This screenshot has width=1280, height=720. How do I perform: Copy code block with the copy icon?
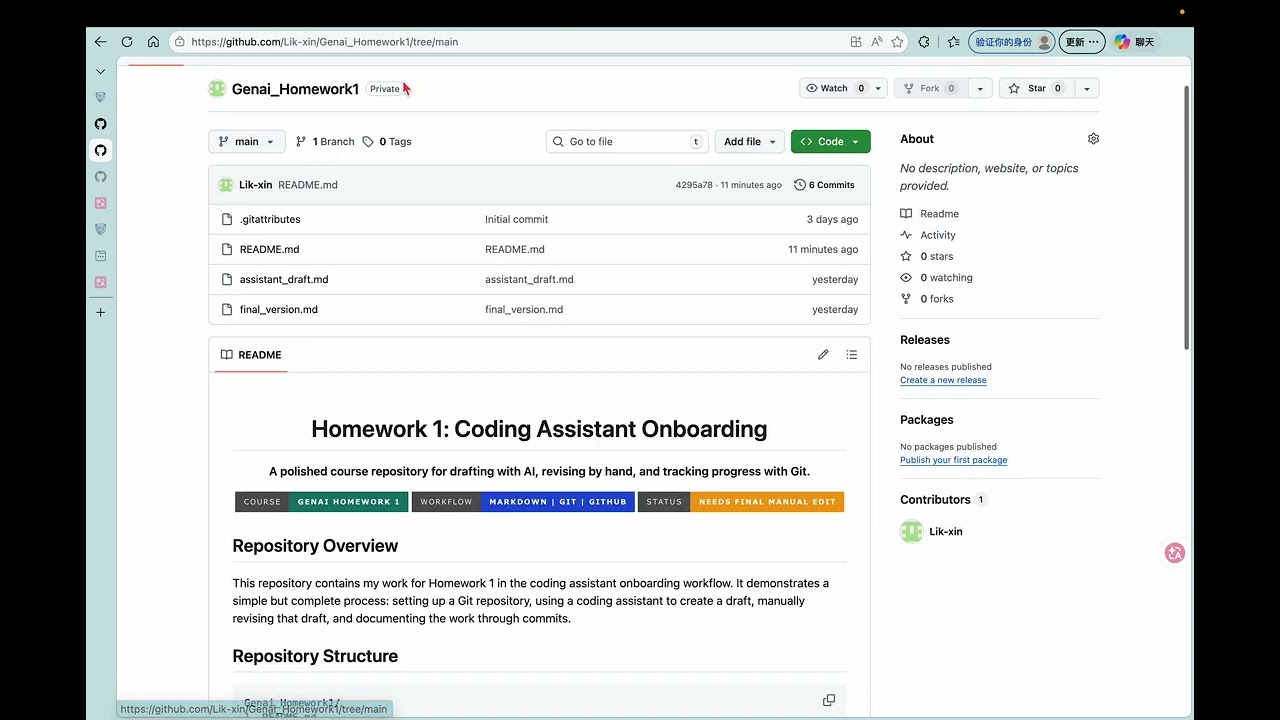point(828,700)
